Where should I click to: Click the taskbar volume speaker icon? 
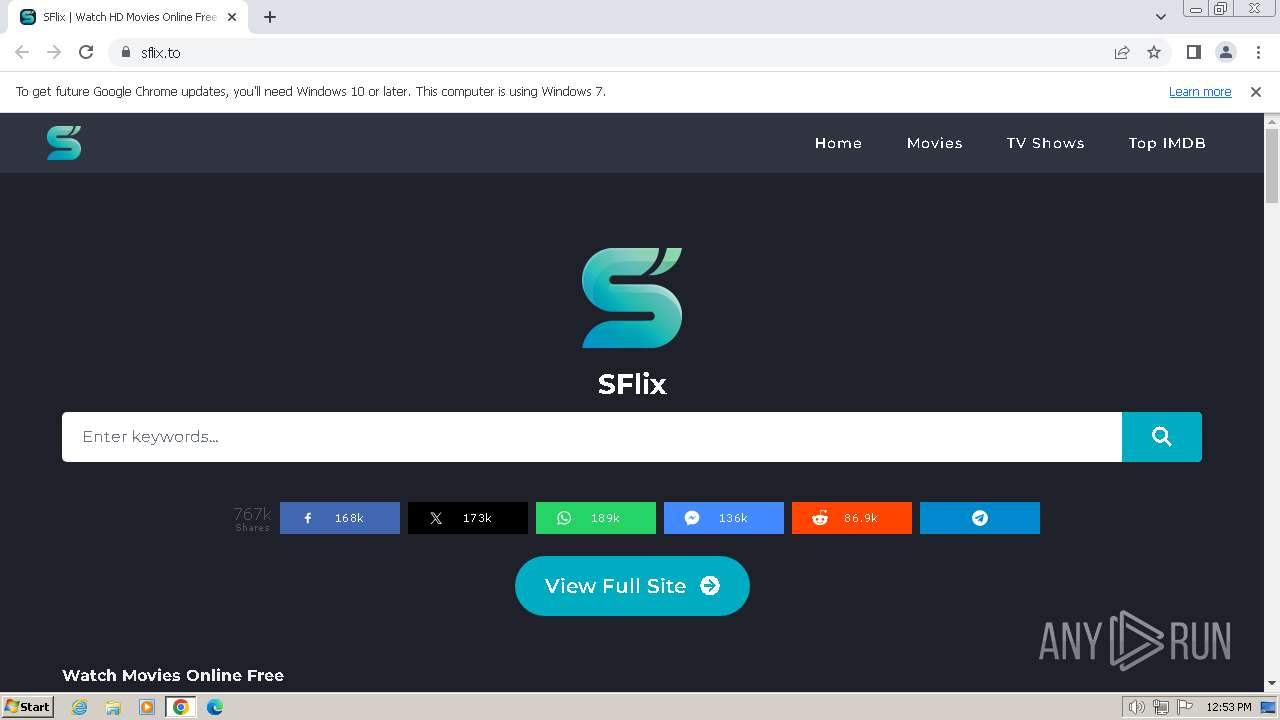(1137, 707)
